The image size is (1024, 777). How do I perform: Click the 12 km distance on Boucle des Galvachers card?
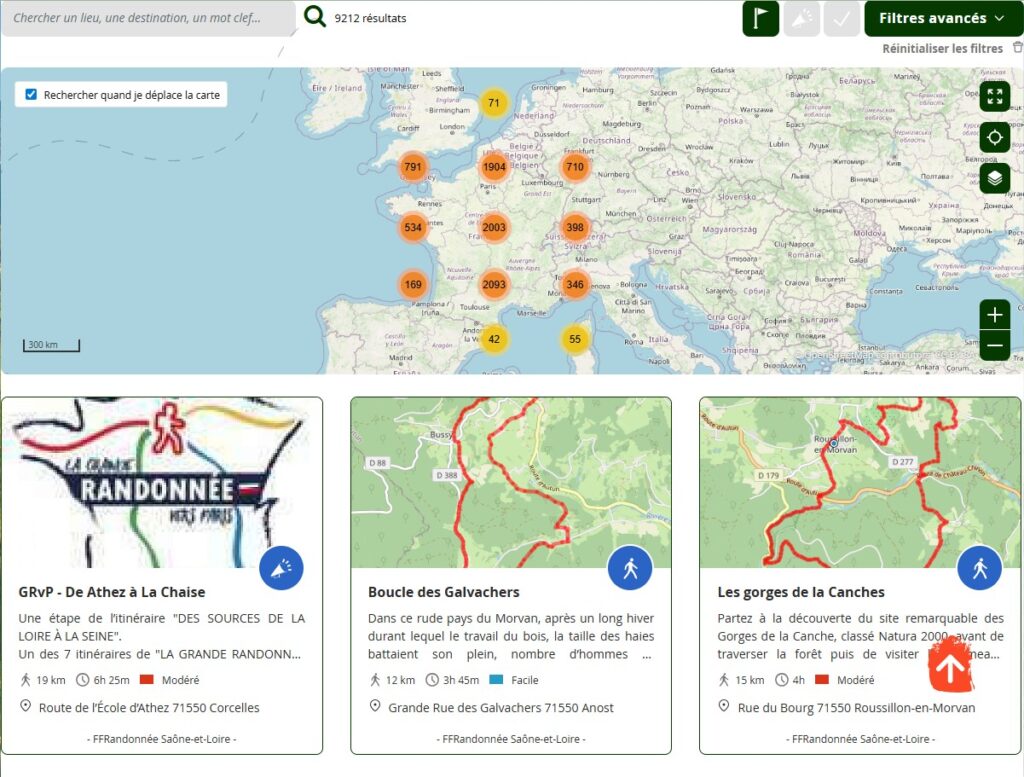[400, 680]
